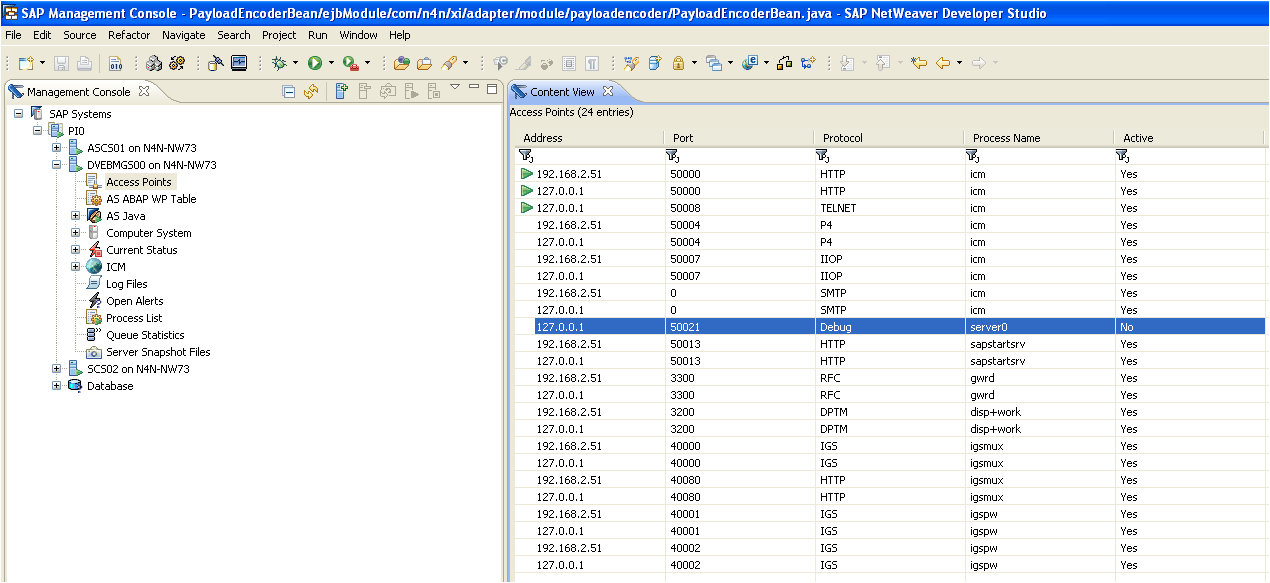Open the Navigate menu
1270x583 pixels.
[x=183, y=35]
